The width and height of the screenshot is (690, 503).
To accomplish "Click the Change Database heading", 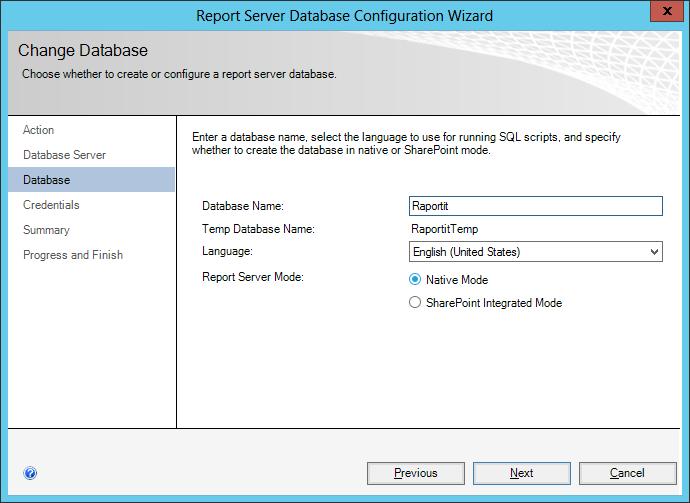I will tap(83, 50).
